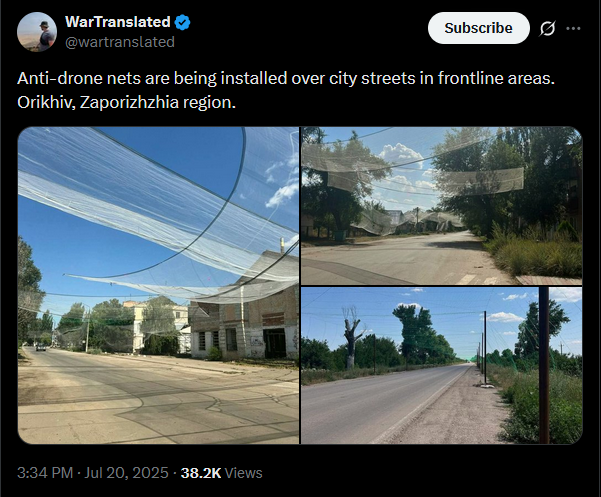Click the Subscribe button
This screenshot has width=601, height=497.
479,28
